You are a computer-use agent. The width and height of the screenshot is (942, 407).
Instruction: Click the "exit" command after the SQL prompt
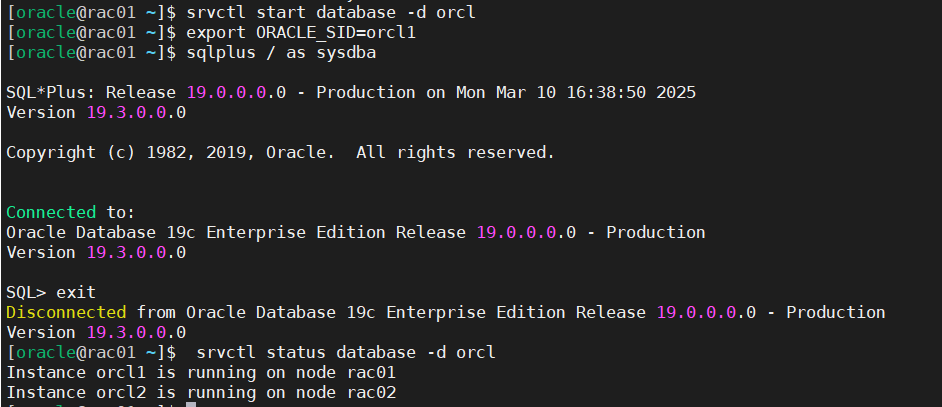pos(76,292)
